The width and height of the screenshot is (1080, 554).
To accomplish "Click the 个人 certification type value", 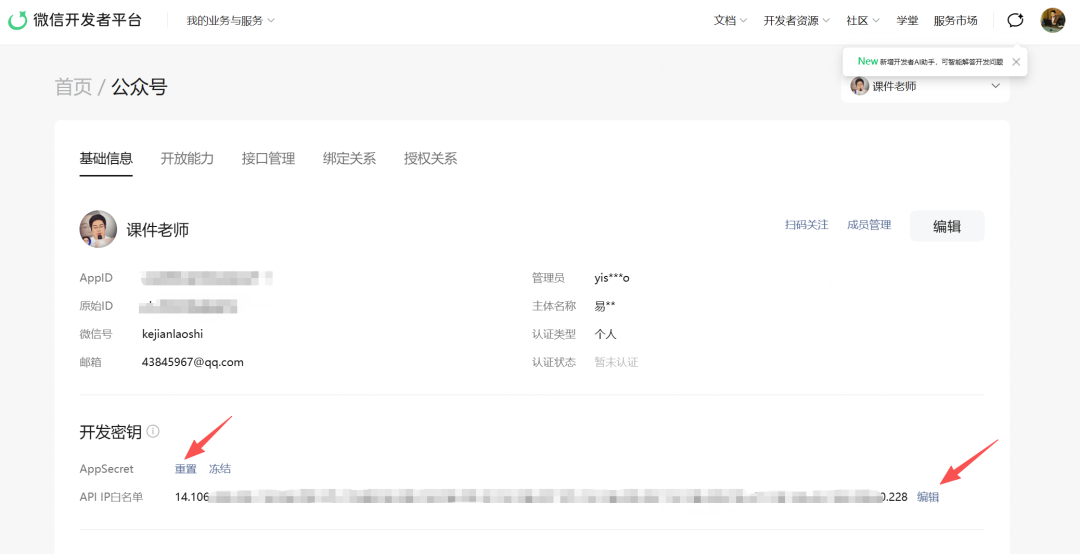I will (605, 334).
